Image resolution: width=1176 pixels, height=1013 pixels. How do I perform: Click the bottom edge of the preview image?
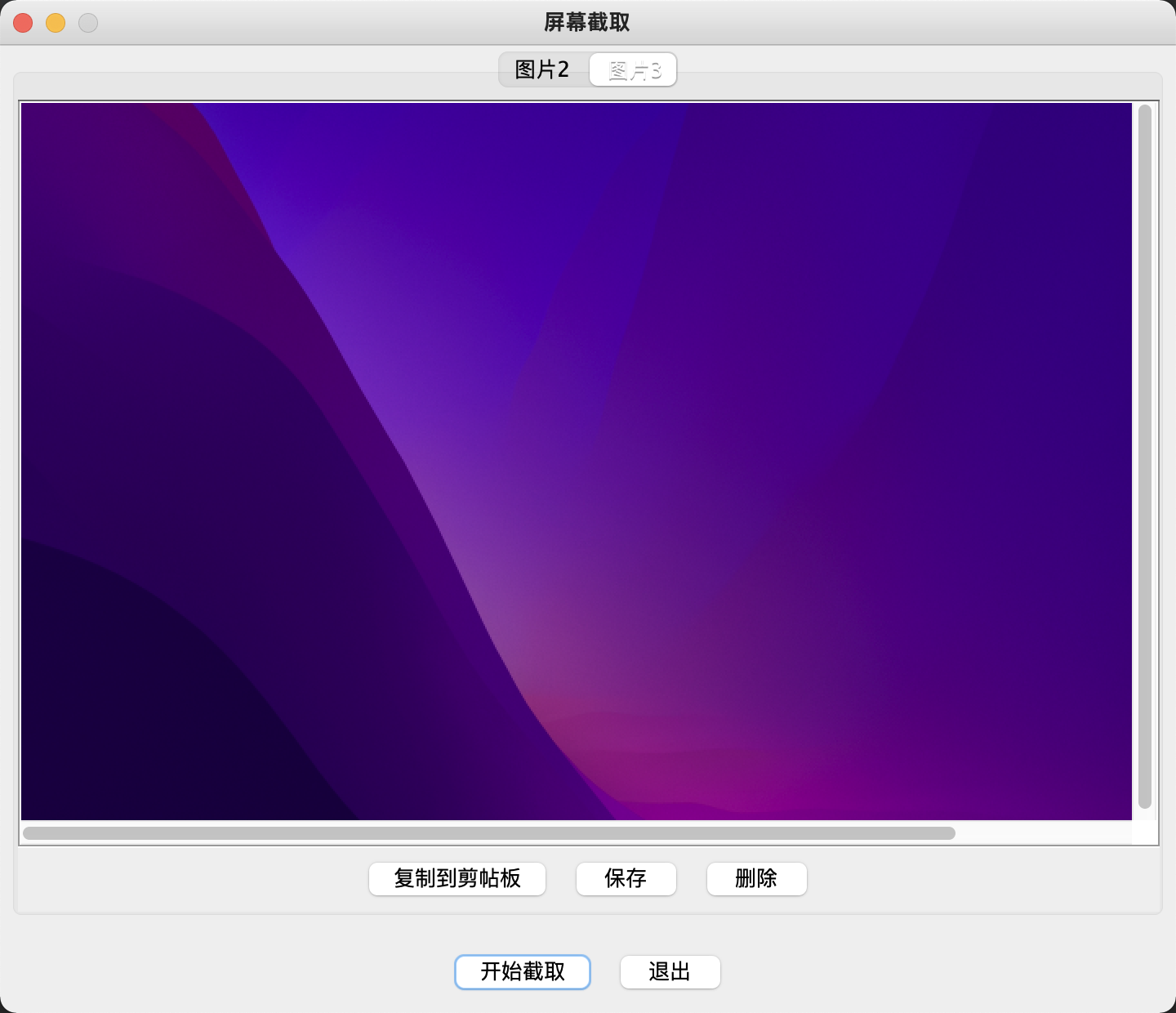[580, 813]
